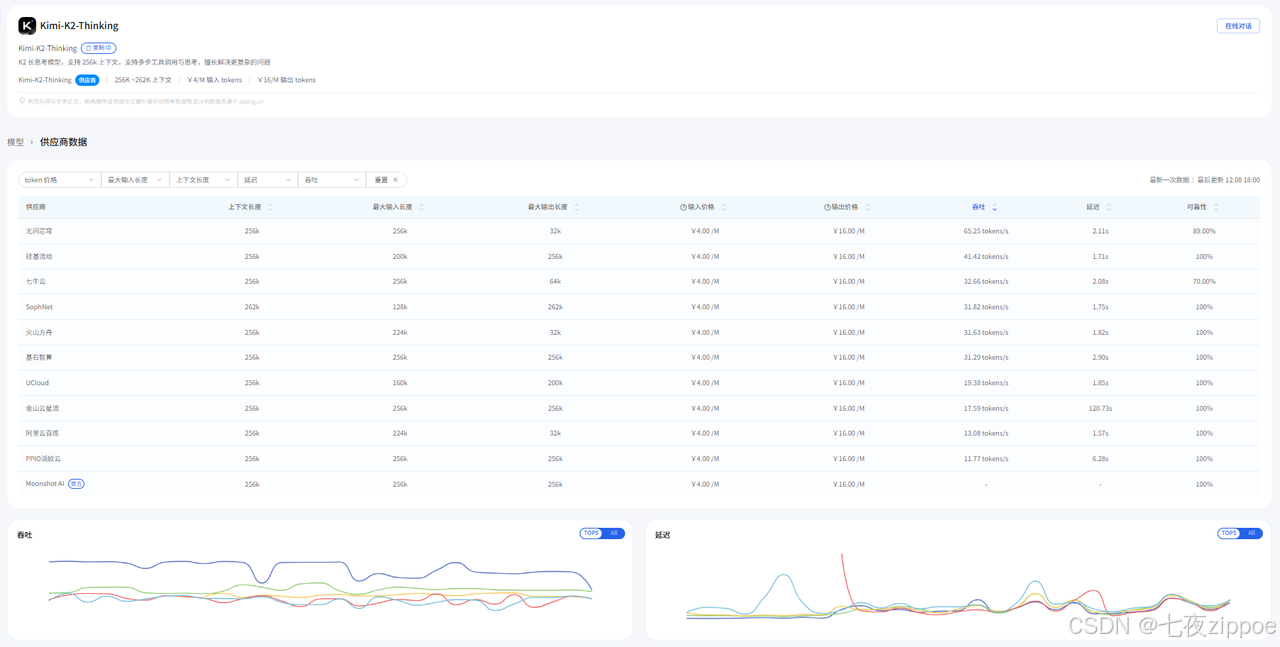
Task: Click provider PPIO派欧云 in the table
Action: coord(43,459)
